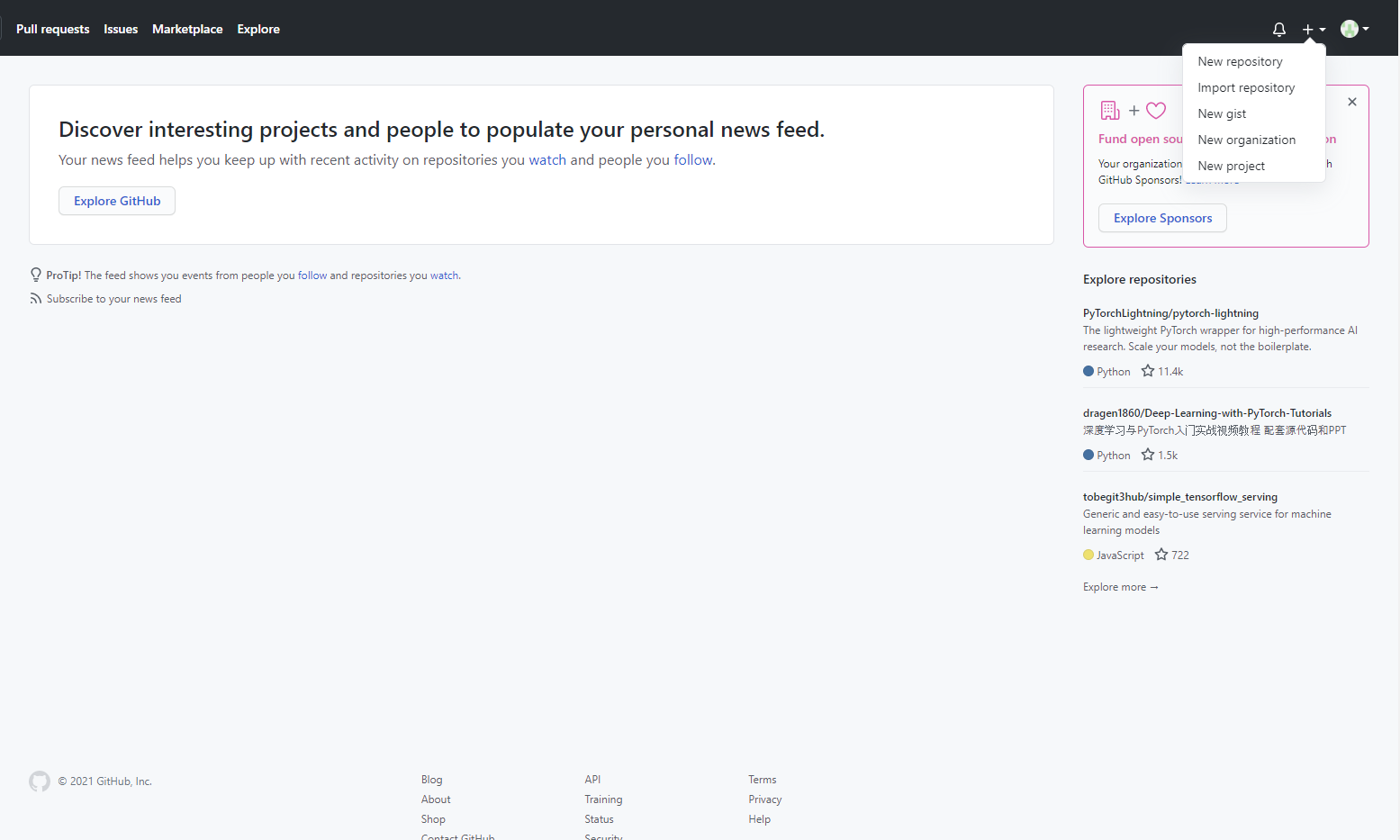Dismiss the sponsors card with X

1352,102
